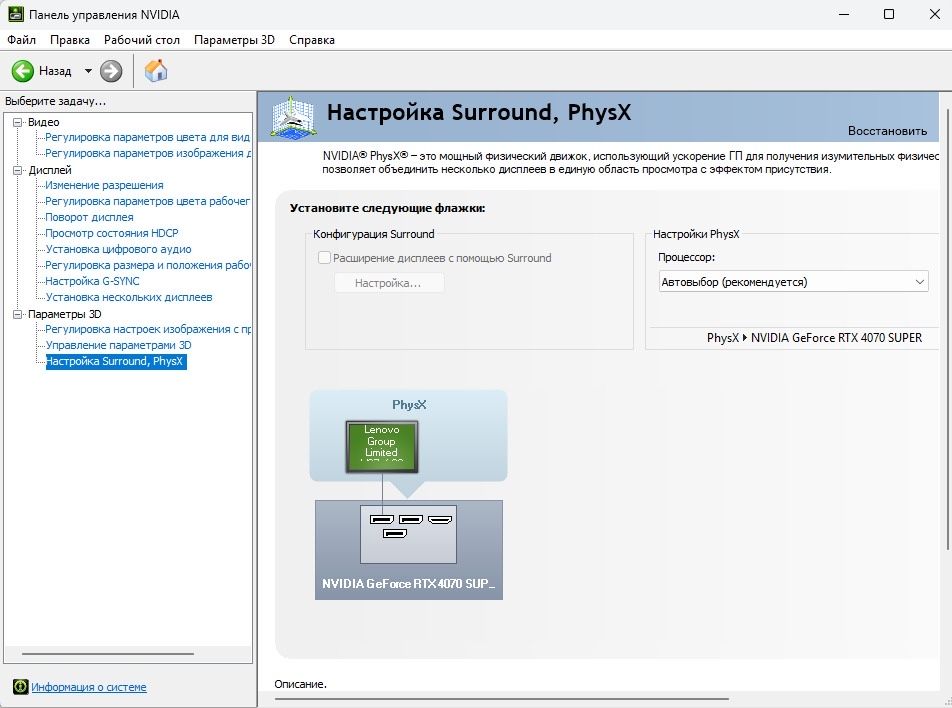Viewport: 952px width, 708px height.
Task: Open the Back history dropdown arrow
Action: coord(88,71)
